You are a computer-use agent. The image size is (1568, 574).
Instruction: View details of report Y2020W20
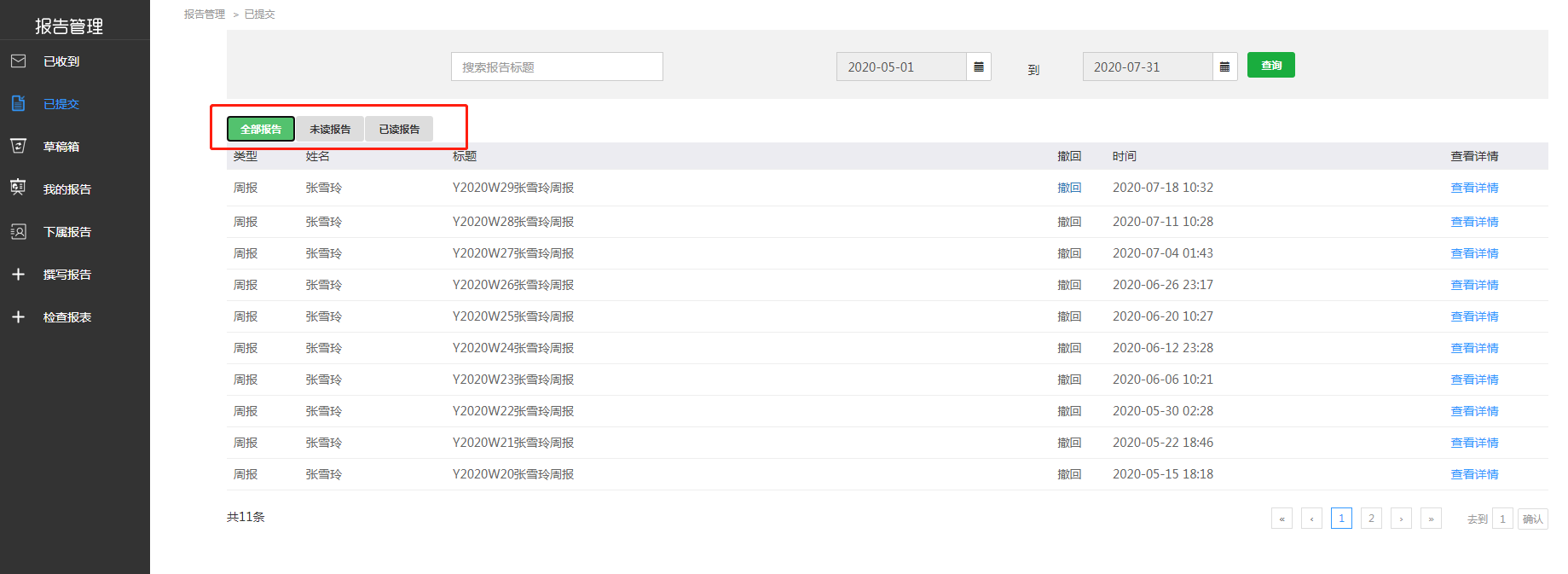coord(1474,474)
